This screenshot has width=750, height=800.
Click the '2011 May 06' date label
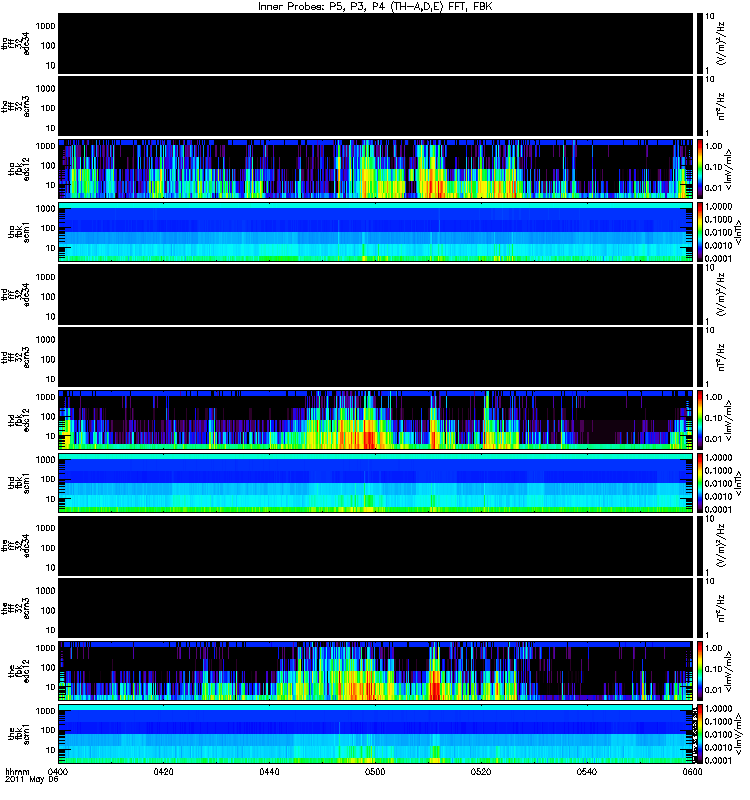[x=32, y=780]
